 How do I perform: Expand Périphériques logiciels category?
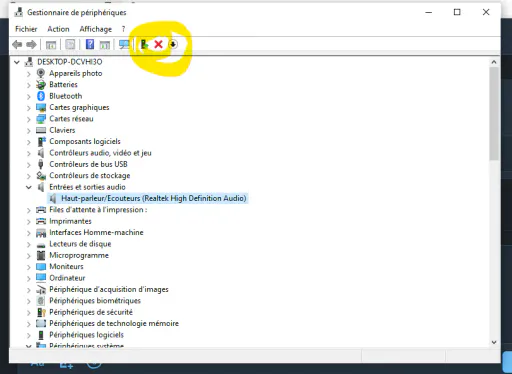point(29,335)
